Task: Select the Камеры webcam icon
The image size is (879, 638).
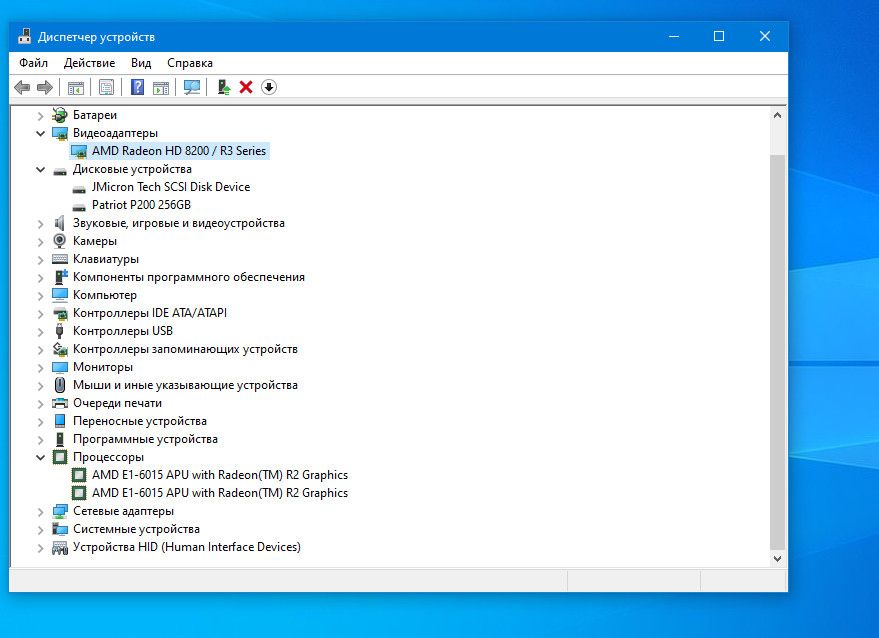Action: click(59, 241)
